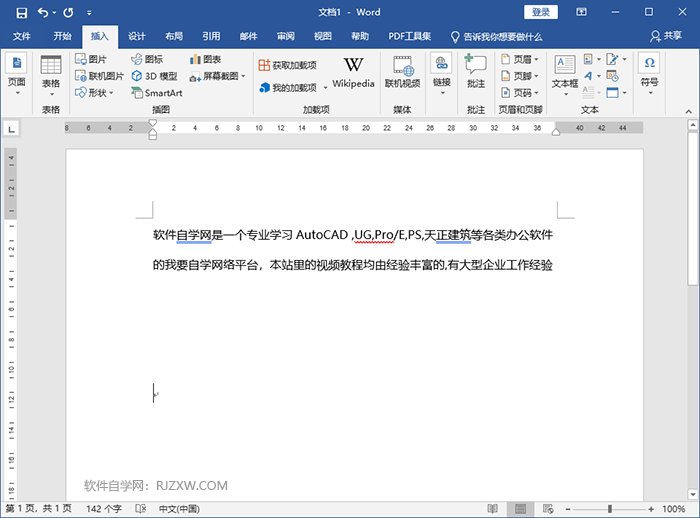Switch to the 开始 tab
This screenshot has height=518, width=700.
click(x=62, y=36)
